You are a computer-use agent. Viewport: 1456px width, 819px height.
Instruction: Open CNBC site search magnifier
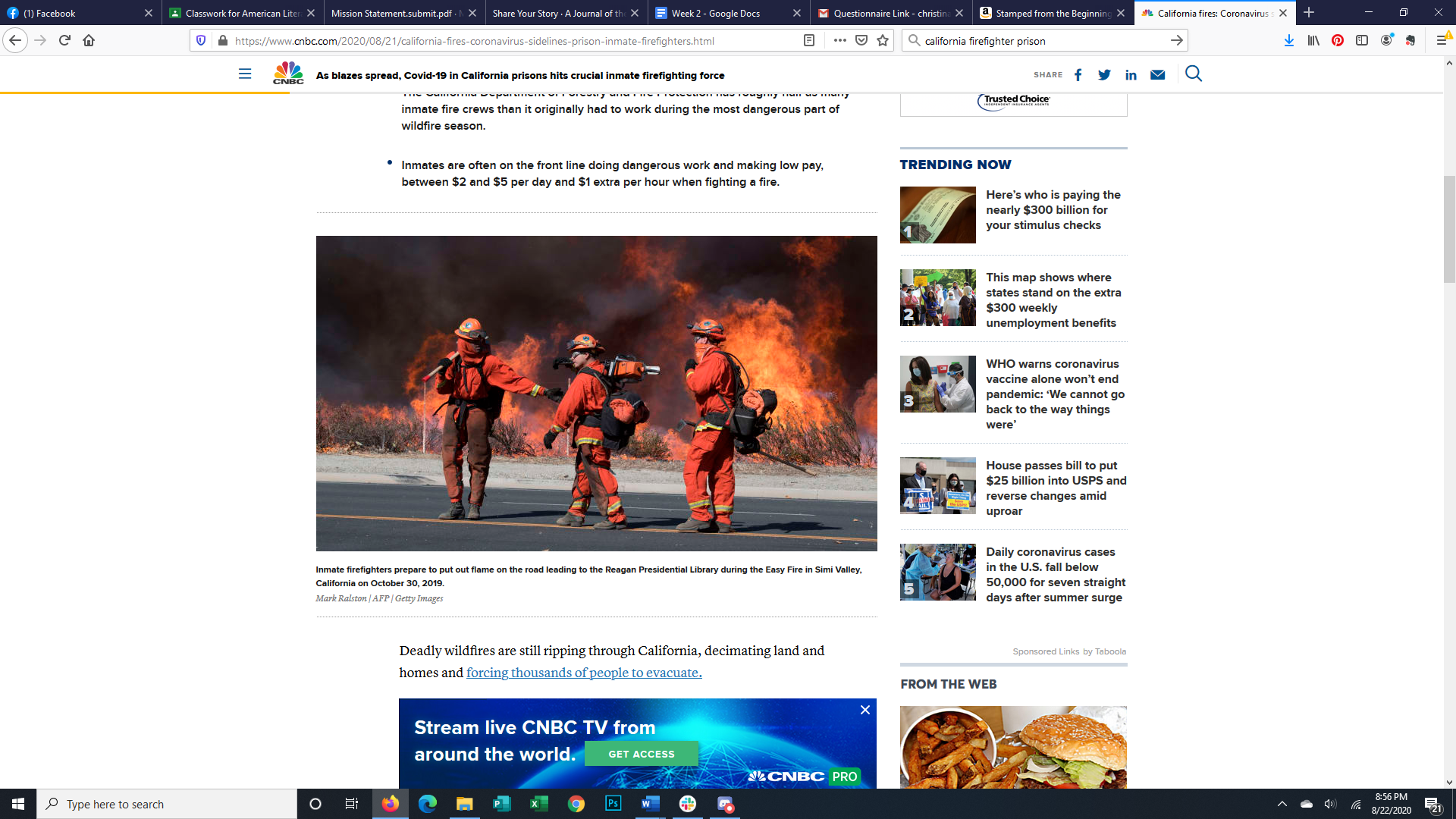[1194, 74]
